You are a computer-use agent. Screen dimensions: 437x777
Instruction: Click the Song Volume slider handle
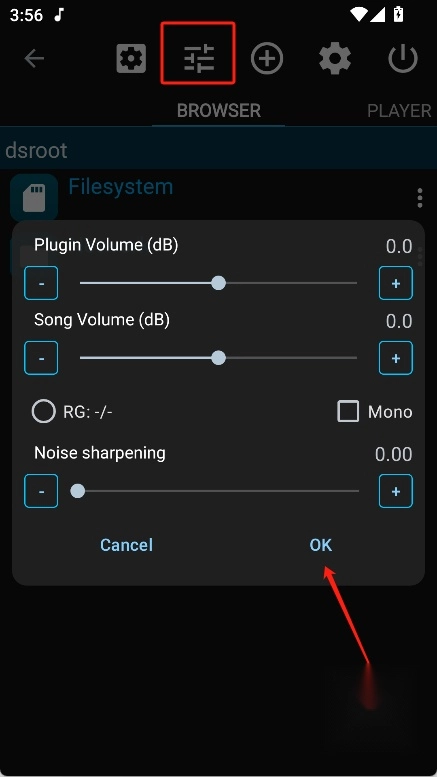click(218, 358)
